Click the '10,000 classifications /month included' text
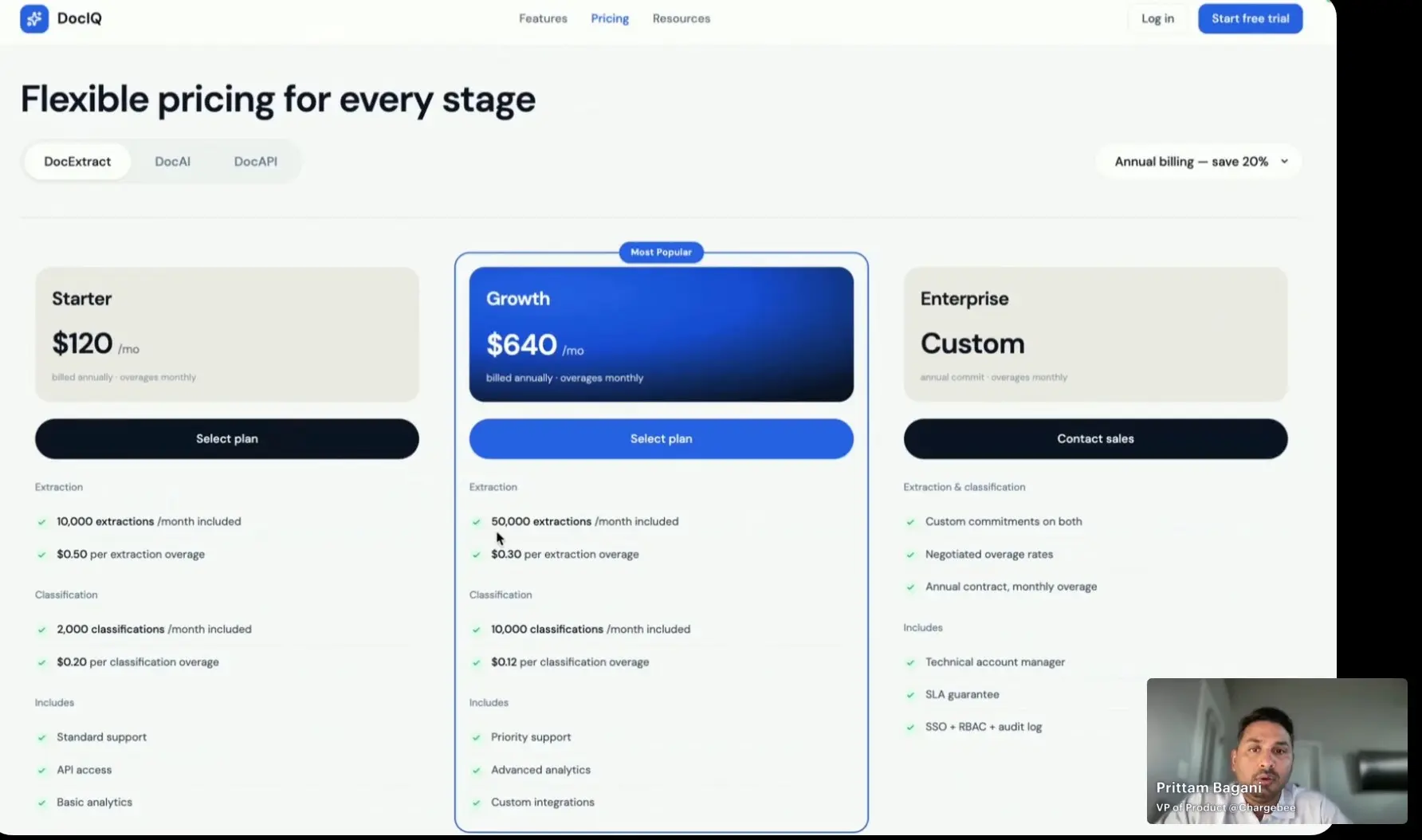This screenshot has width=1422, height=840. pos(591,629)
